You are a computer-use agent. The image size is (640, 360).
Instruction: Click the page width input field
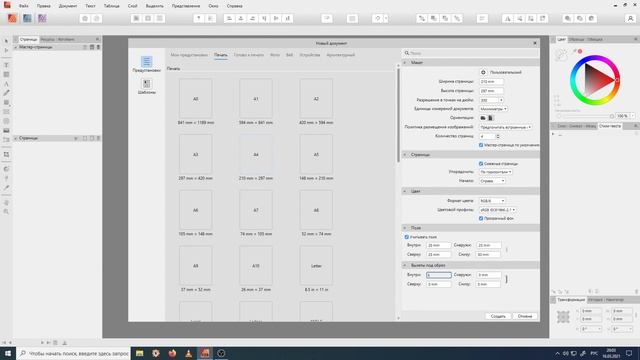491,82
